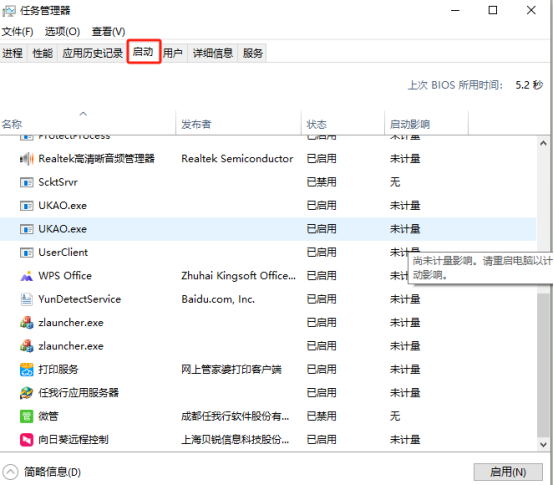Click the scrollbar down arrow
Viewport: 554px width, 485px height.
(543, 444)
